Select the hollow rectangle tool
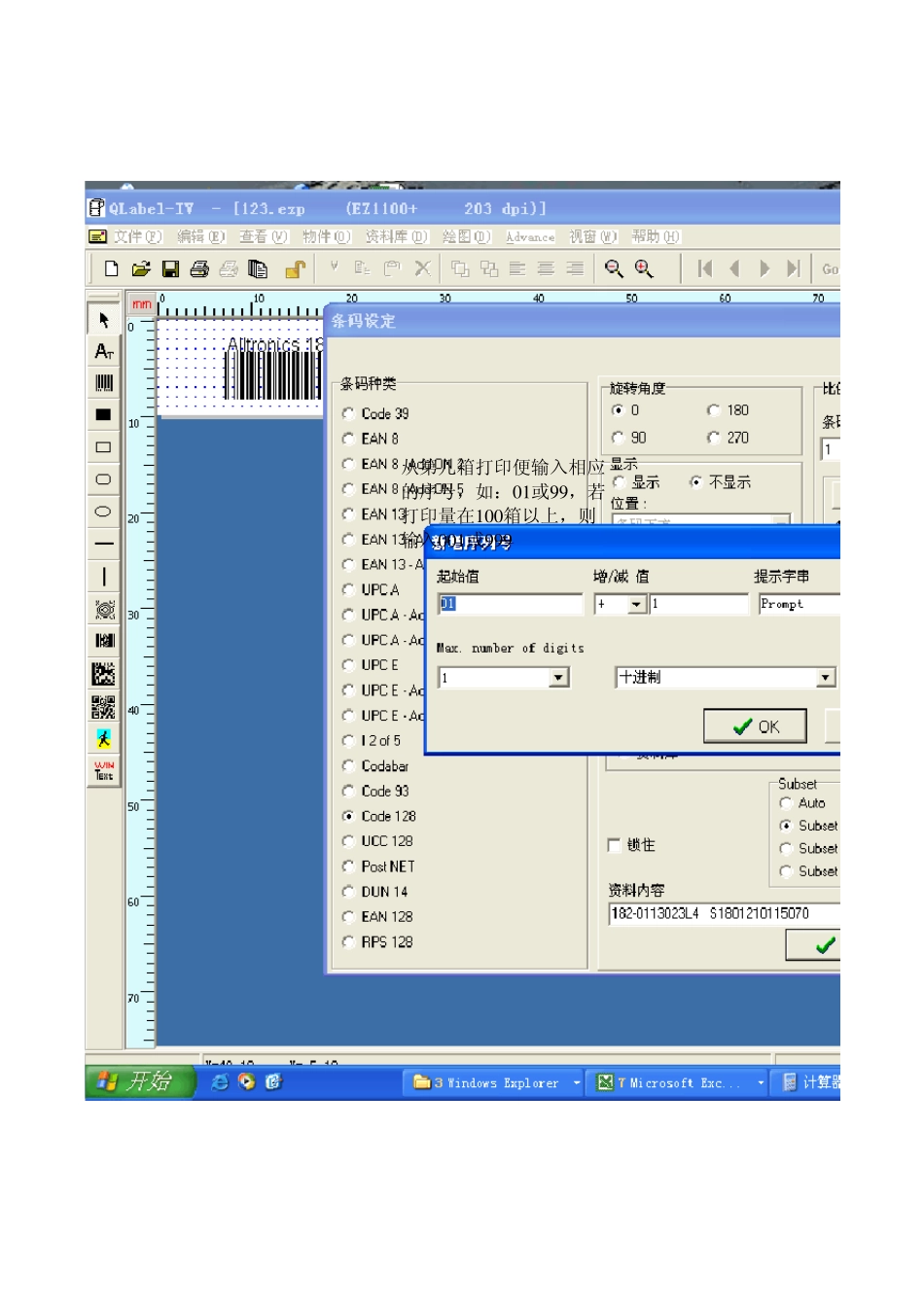The width and height of the screenshot is (924, 1308). (103, 447)
